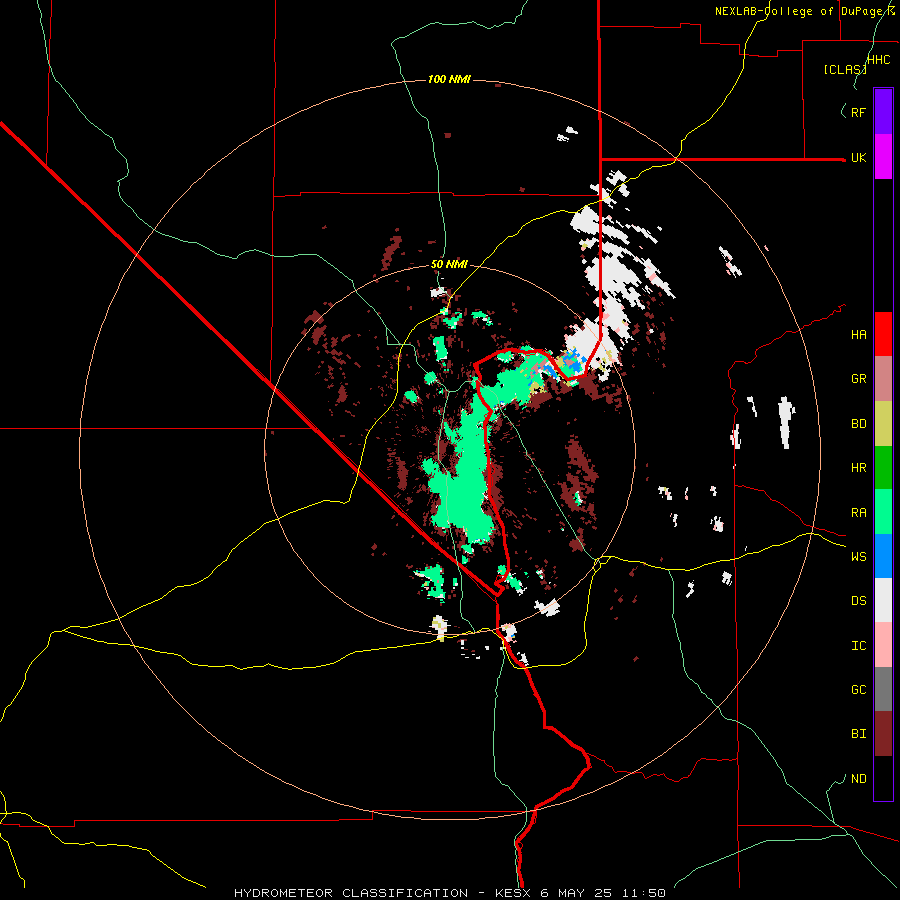
Task: Click the blue WS legend swatch
Action: (883, 556)
